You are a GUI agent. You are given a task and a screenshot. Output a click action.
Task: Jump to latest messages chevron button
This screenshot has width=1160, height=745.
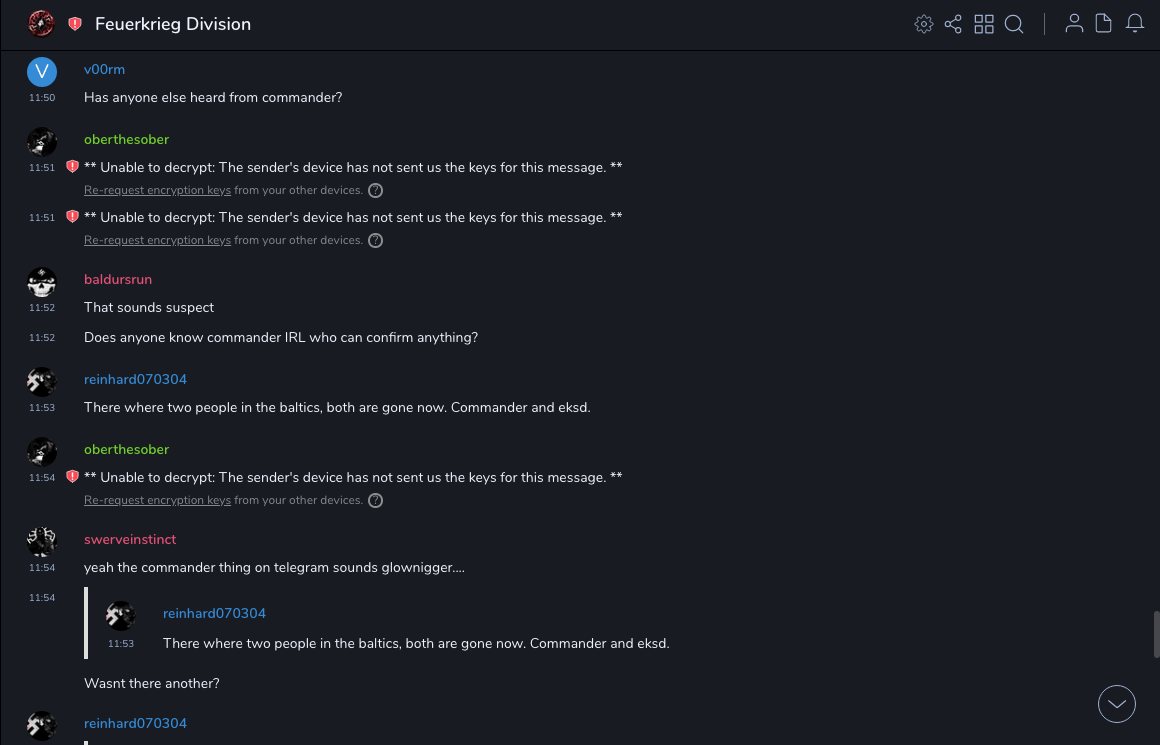click(1116, 704)
